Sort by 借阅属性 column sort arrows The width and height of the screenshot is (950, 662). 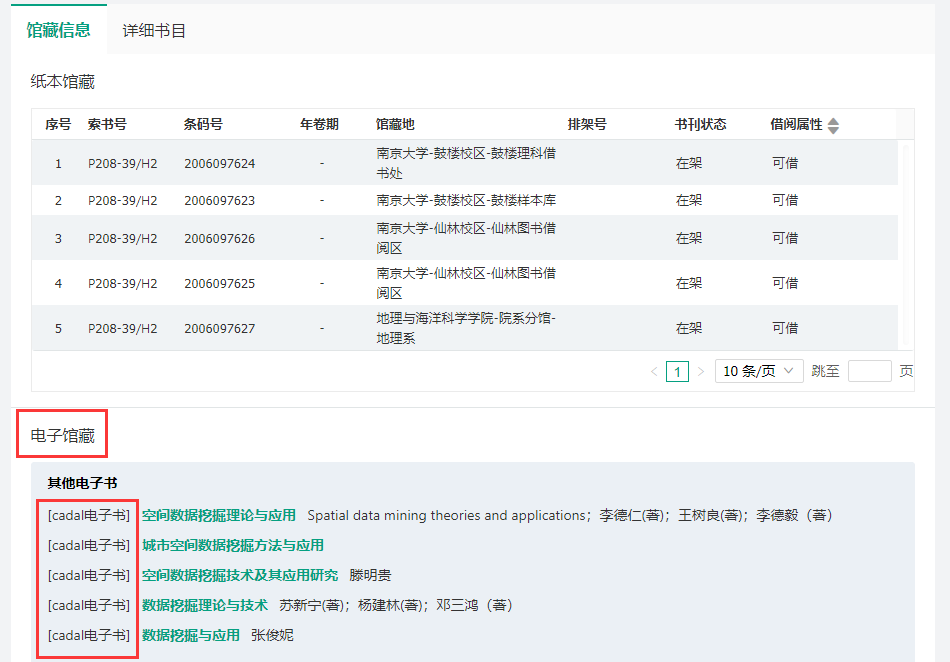(x=833, y=125)
